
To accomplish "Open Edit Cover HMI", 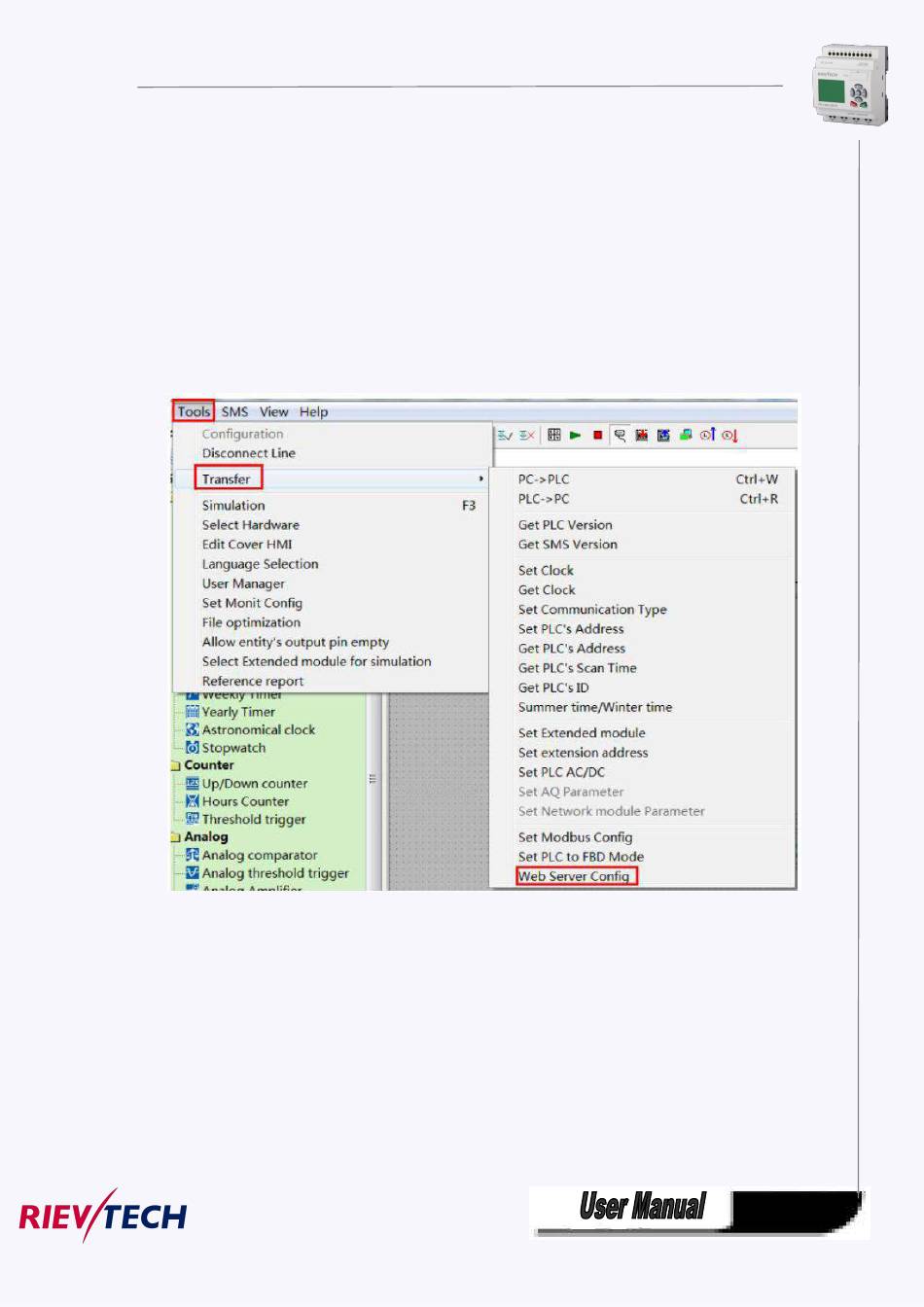I will 247,545.
